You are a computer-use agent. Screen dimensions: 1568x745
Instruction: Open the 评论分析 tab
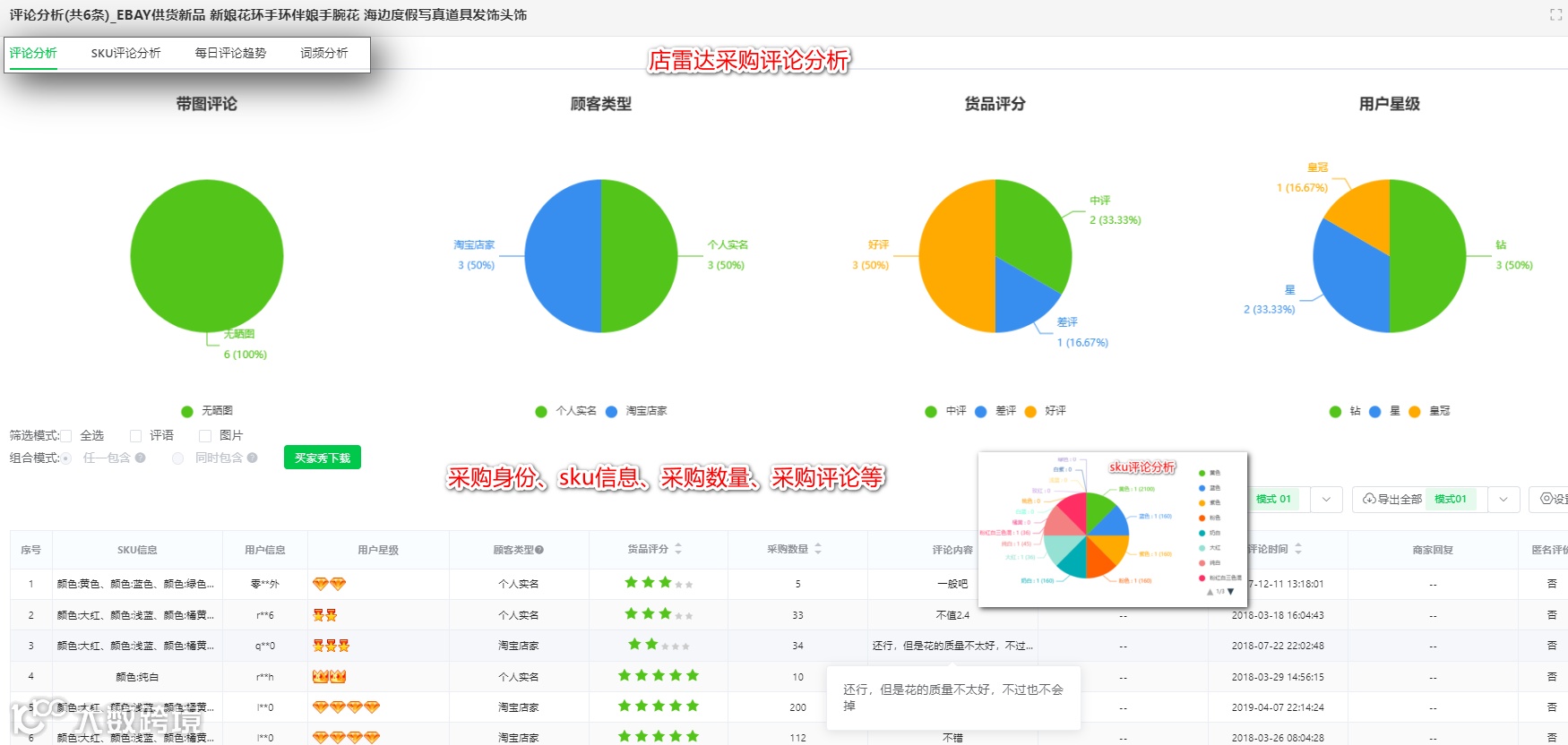[33, 54]
